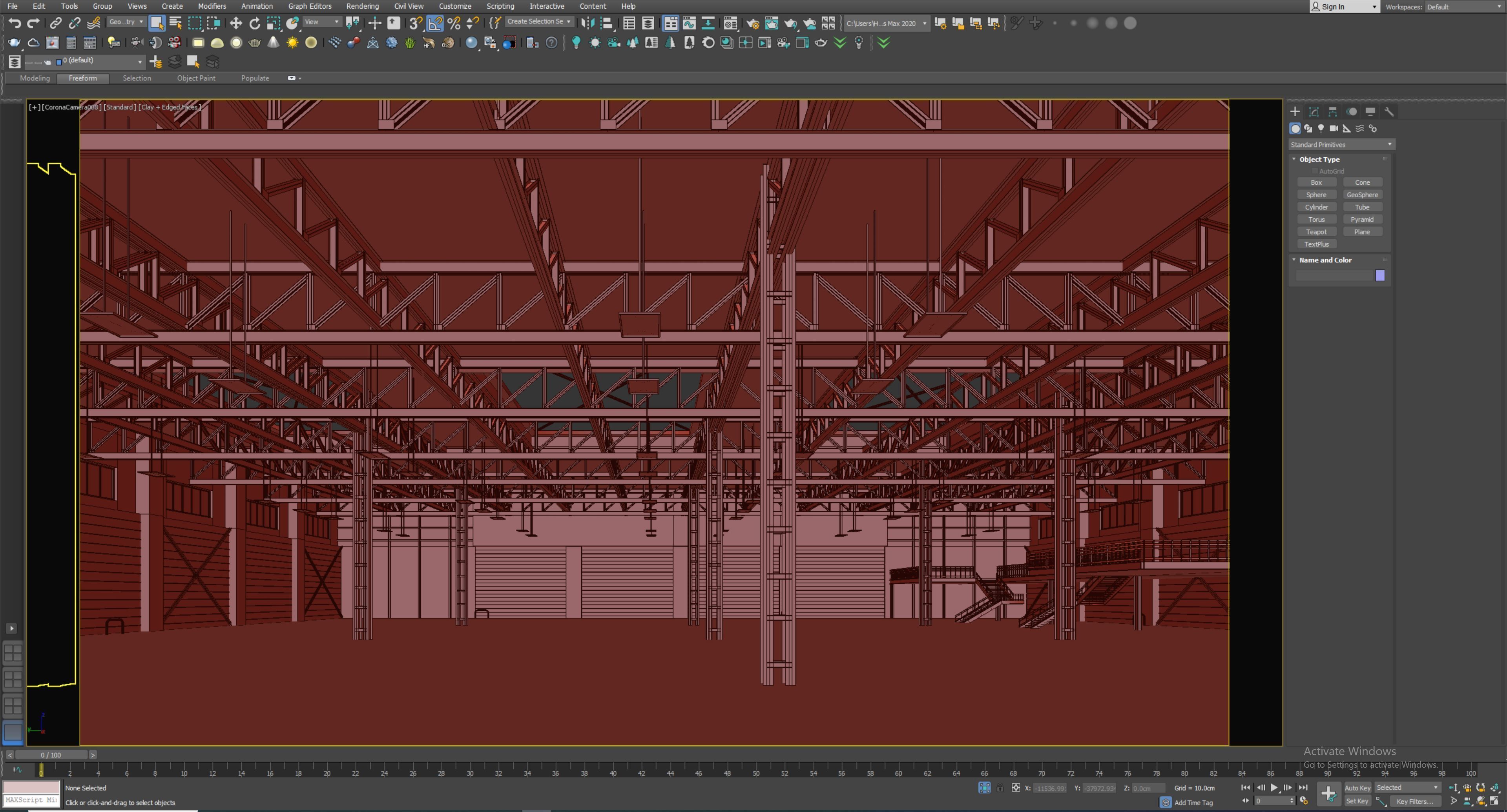Open the Scripting menu
The image size is (1507, 812).
click(x=500, y=6)
